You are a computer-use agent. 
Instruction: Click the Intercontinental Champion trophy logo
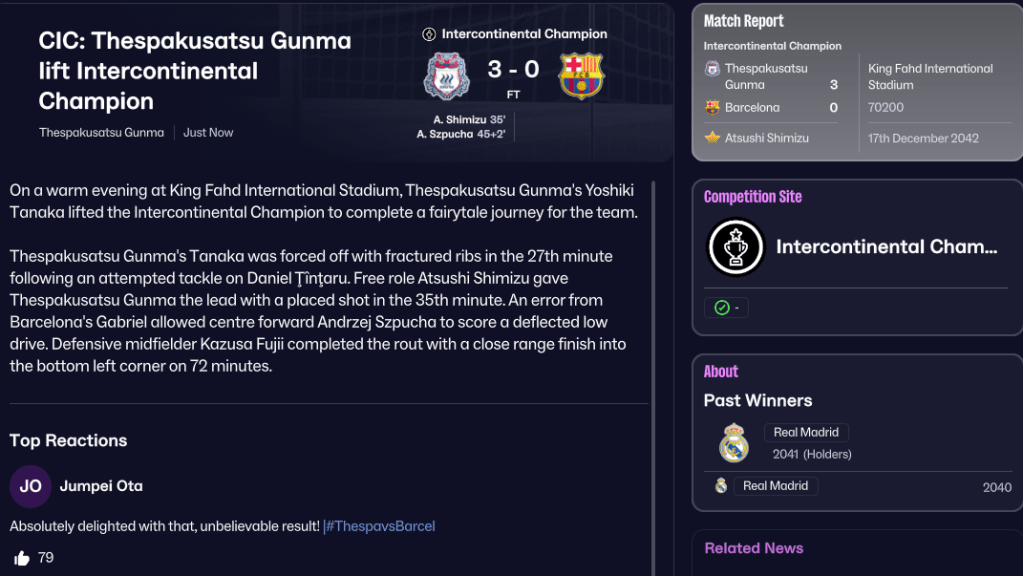(x=735, y=247)
